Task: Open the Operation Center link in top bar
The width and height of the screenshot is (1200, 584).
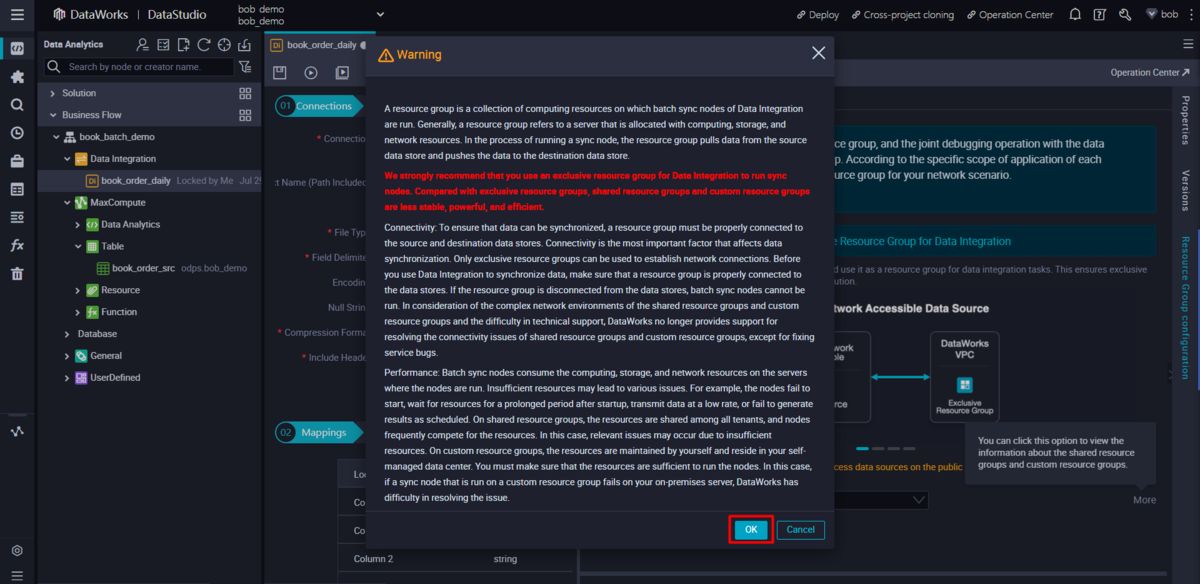Action: [x=1009, y=15]
